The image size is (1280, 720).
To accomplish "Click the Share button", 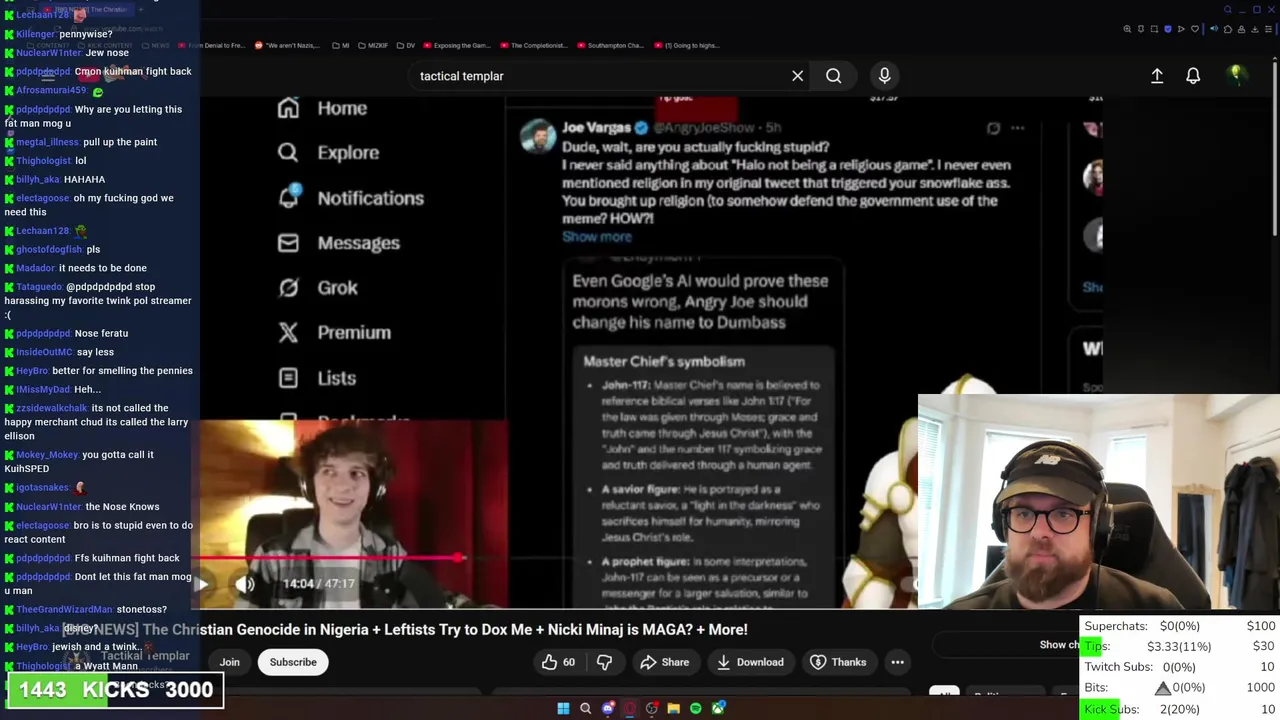I will coord(665,662).
